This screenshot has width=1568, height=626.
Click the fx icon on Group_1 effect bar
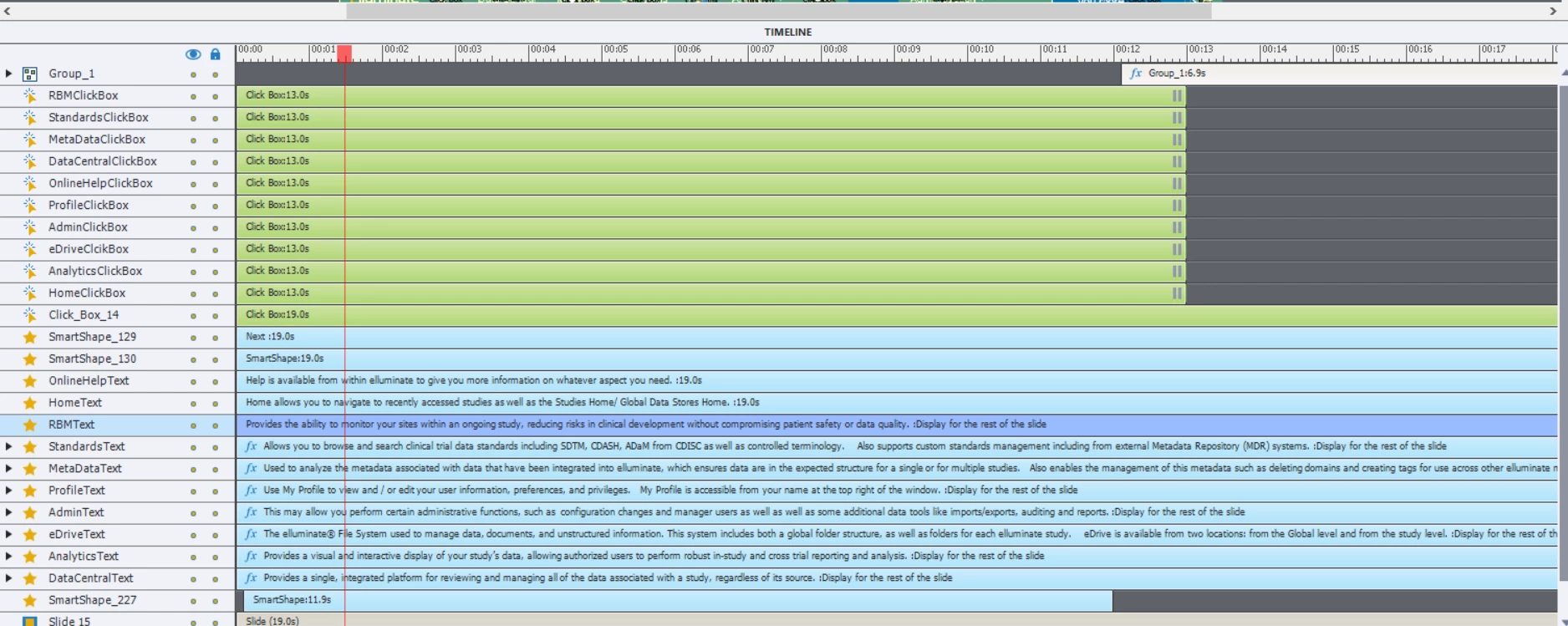[x=1136, y=74]
